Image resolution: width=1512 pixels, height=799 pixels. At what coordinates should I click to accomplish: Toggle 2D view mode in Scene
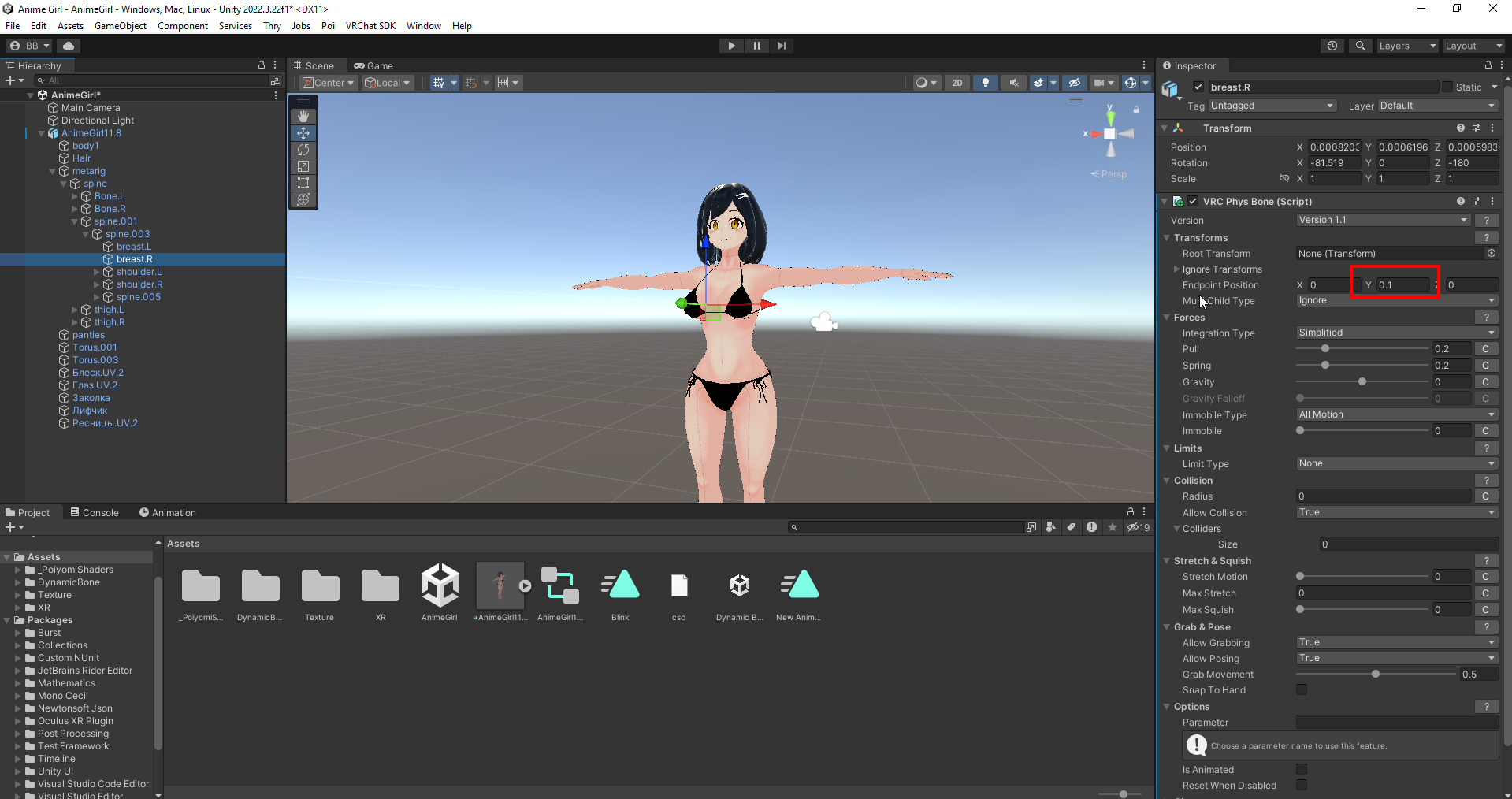click(957, 83)
